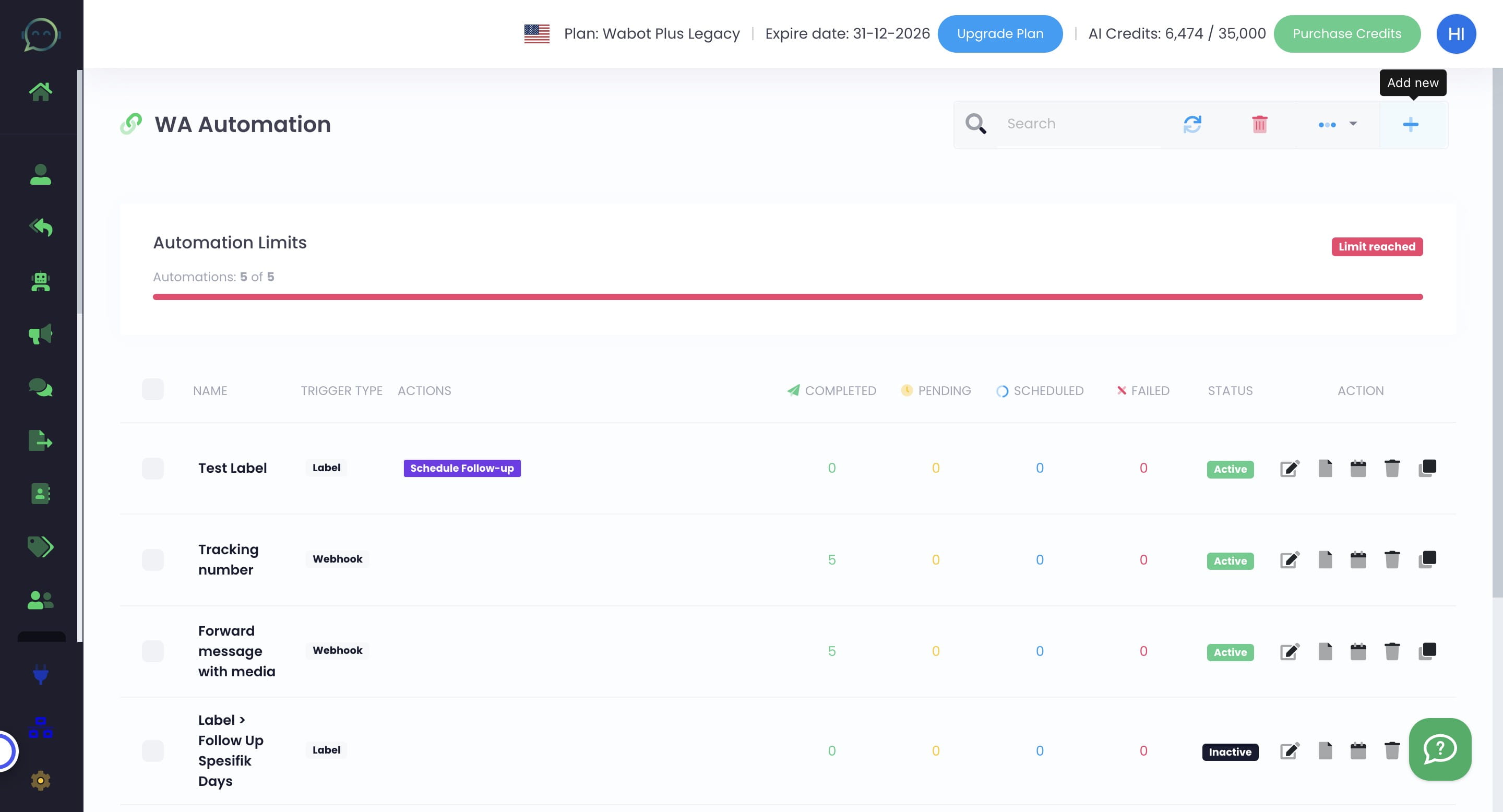This screenshot has width=1503, height=812.
Task: Click into the Search input field
Action: pos(1079,124)
